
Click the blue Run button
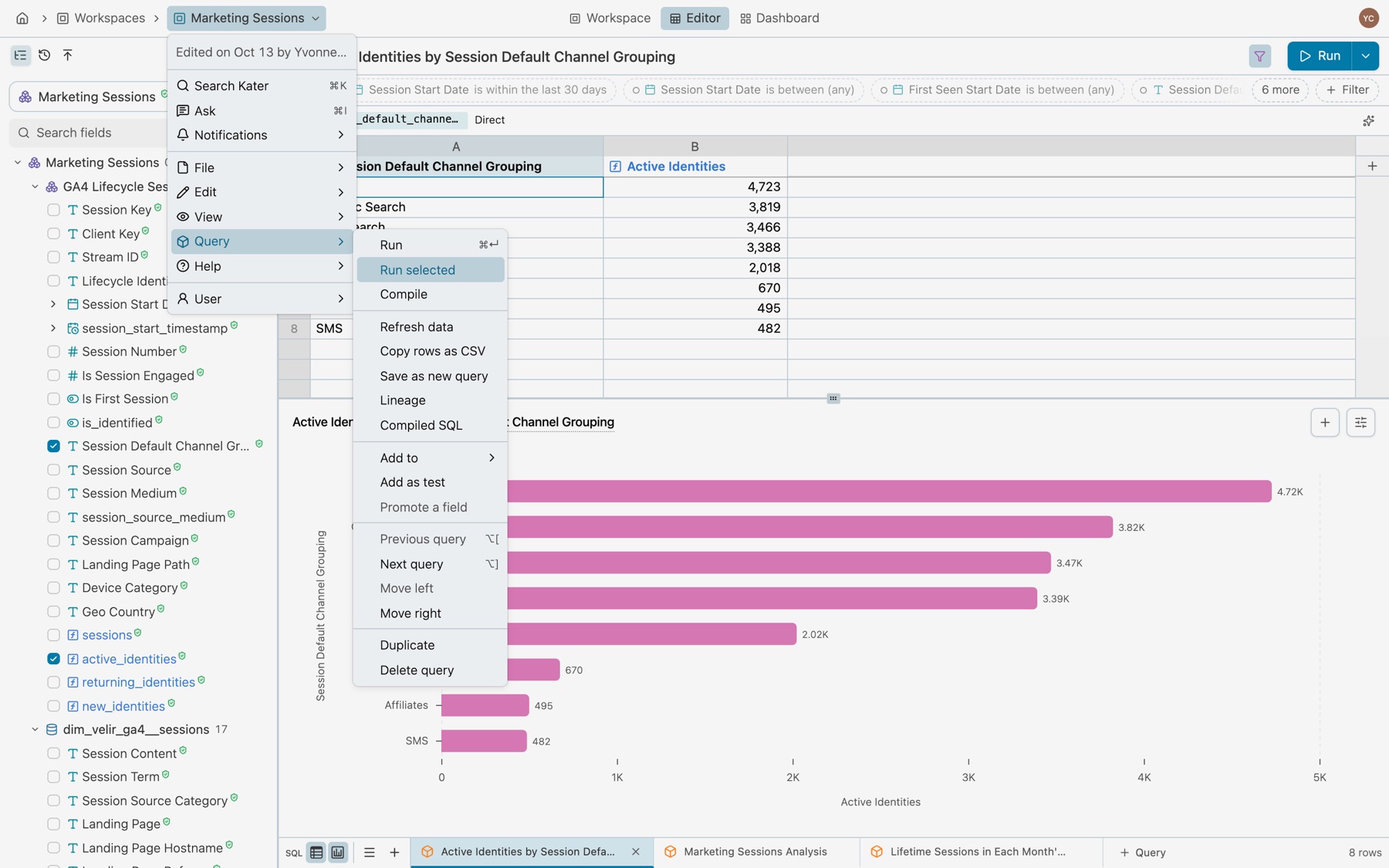1320,56
